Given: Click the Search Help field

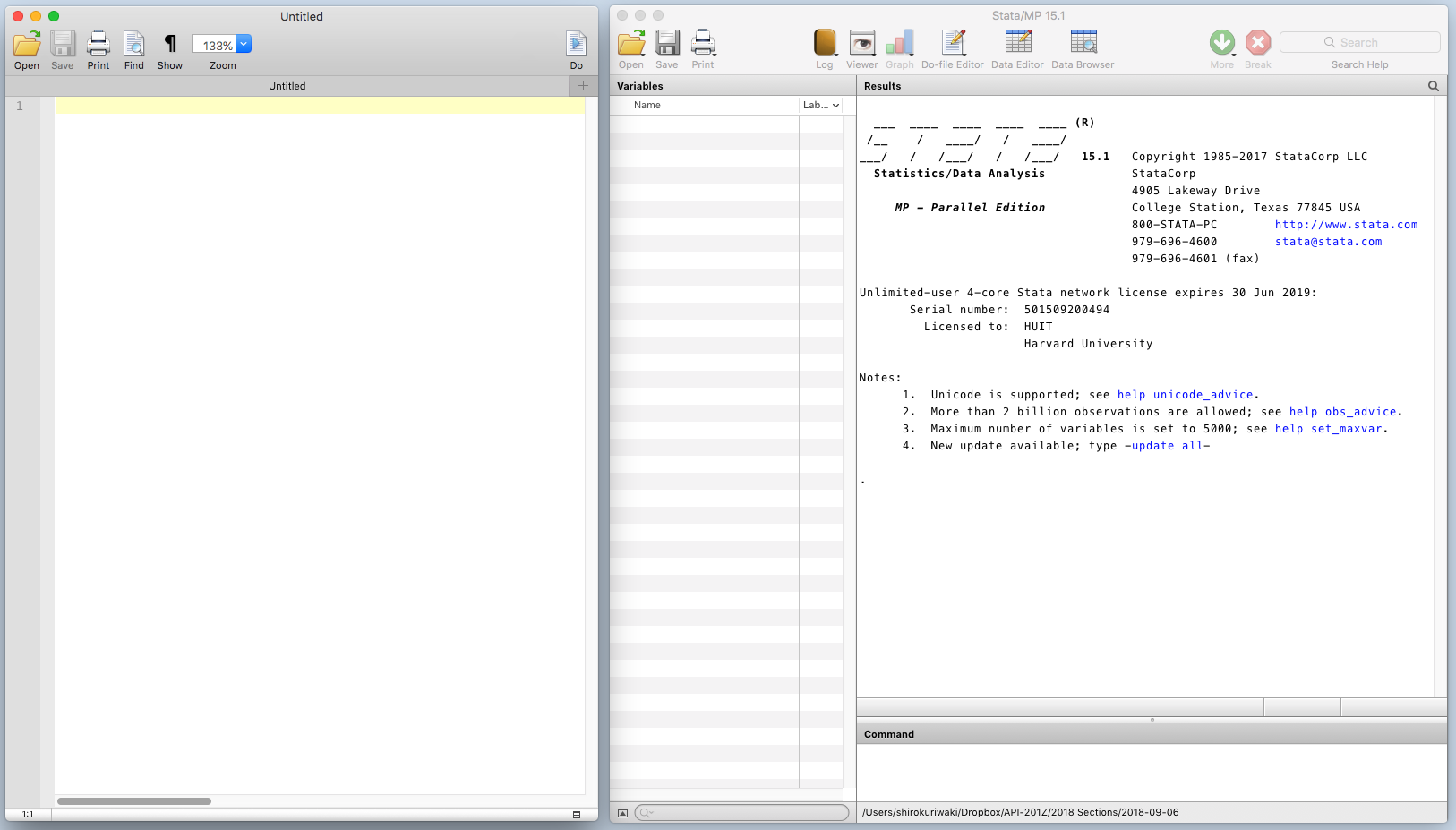Looking at the screenshot, I should pos(1359,43).
